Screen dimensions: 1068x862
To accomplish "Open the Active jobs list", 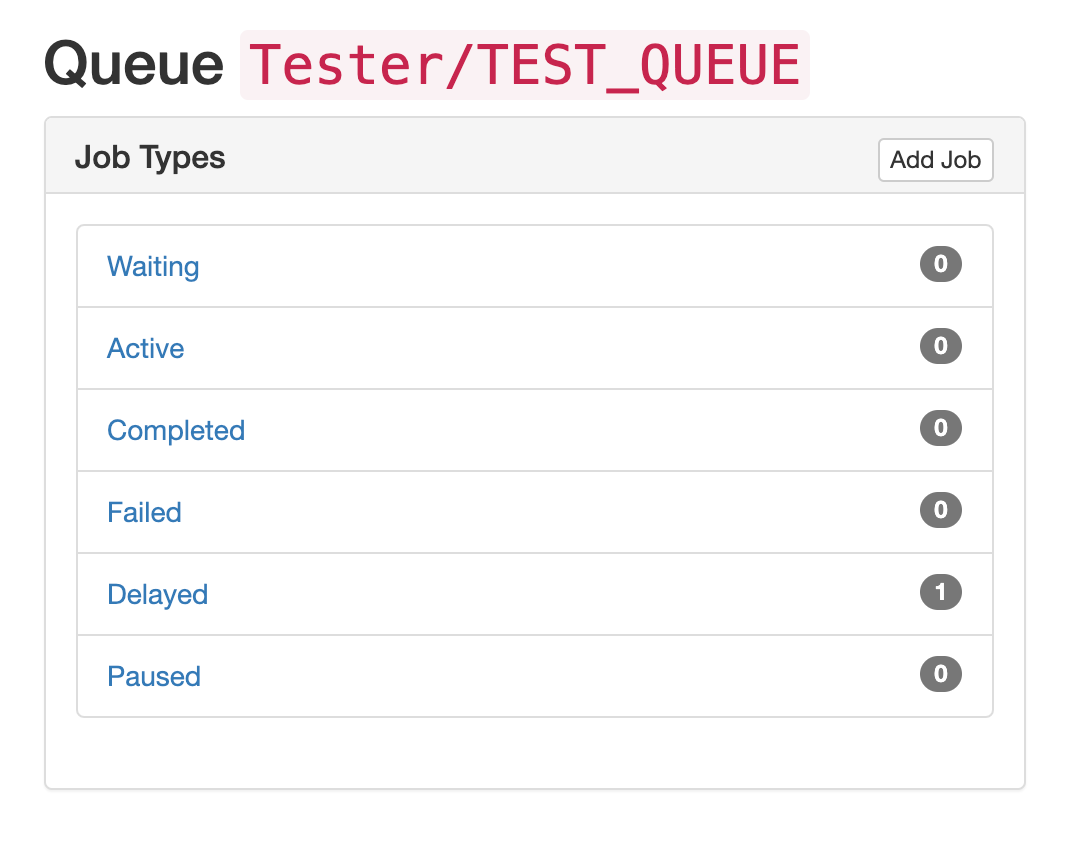I will [145, 348].
